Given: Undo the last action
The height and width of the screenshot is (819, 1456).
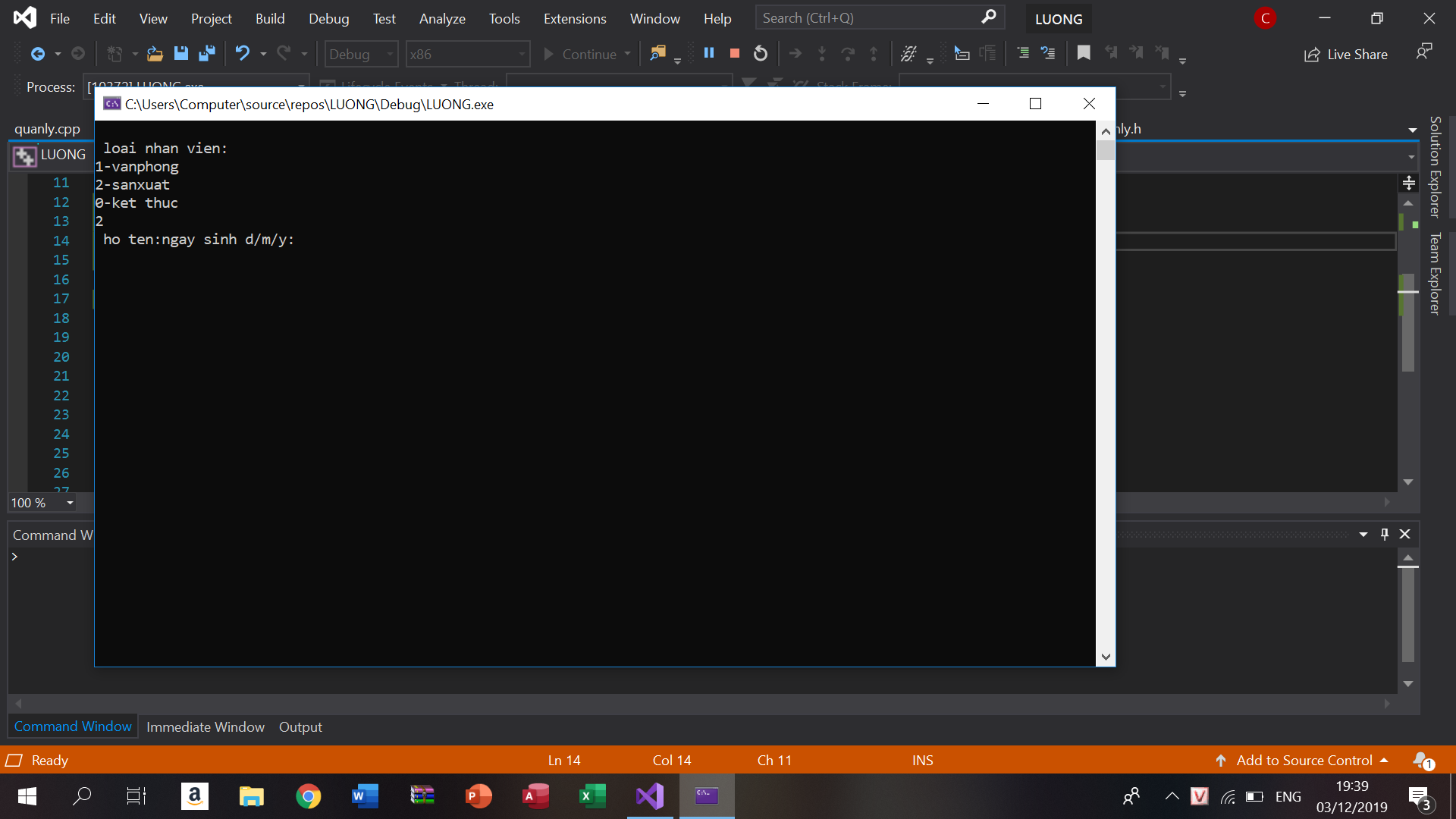Looking at the screenshot, I should 243,53.
